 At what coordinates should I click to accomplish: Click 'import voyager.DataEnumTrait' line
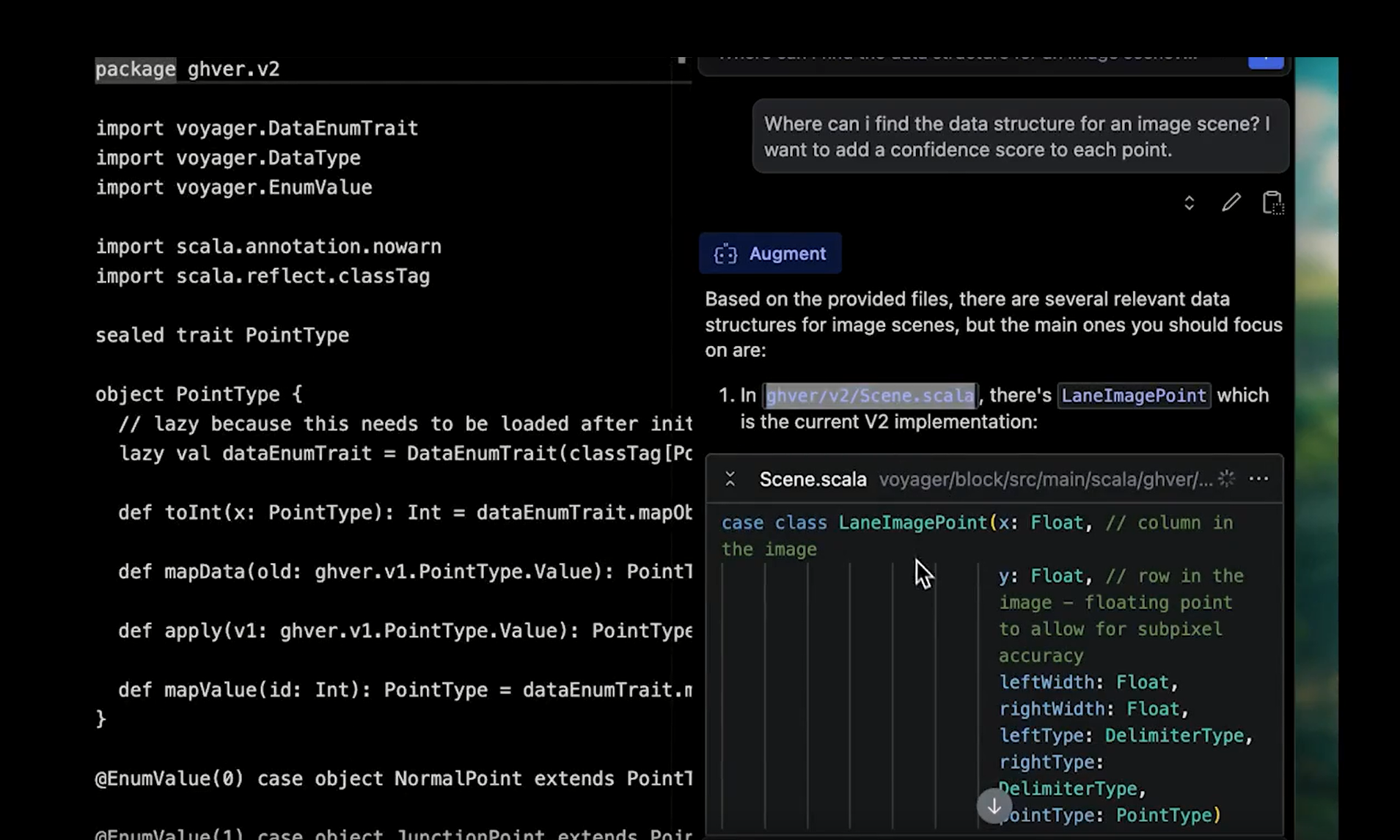[x=257, y=128]
